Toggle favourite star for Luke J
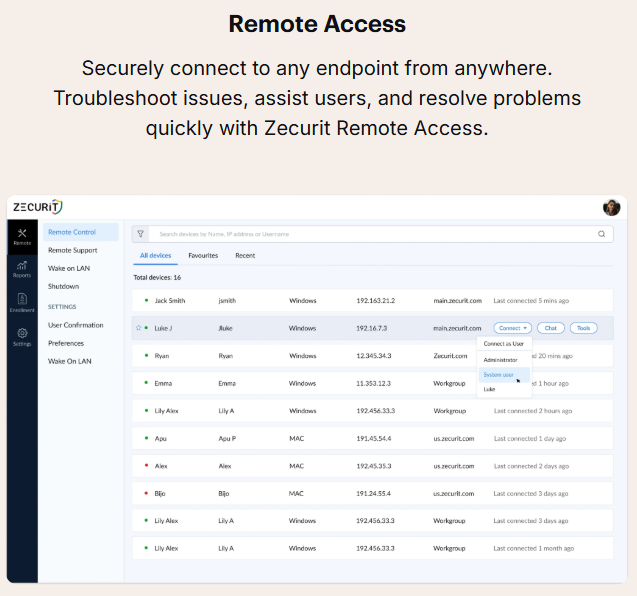Screen dimensions: 637x596 138,328
